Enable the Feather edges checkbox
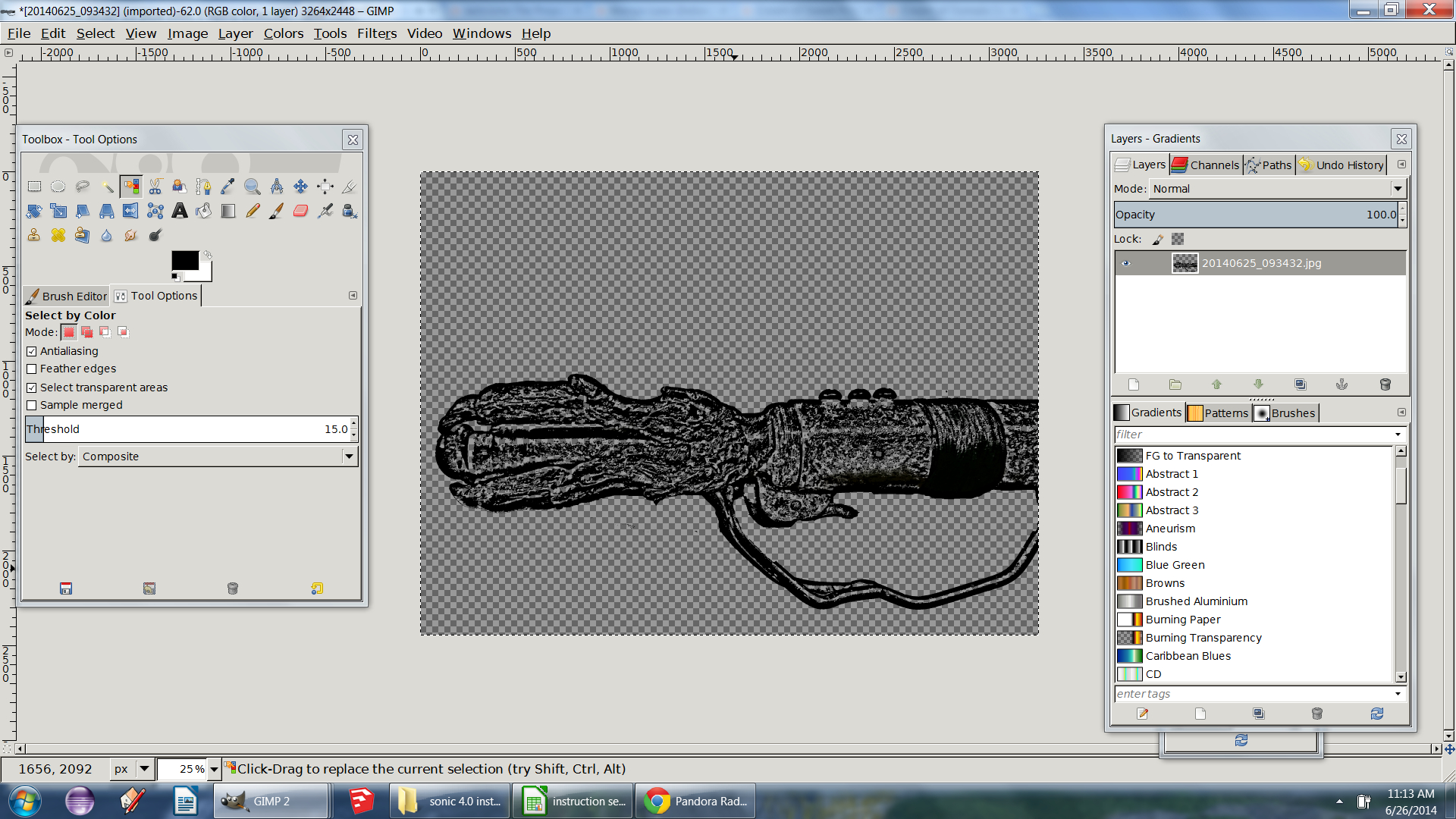The width and height of the screenshot is (1456, 819). [x=32, y=369]
